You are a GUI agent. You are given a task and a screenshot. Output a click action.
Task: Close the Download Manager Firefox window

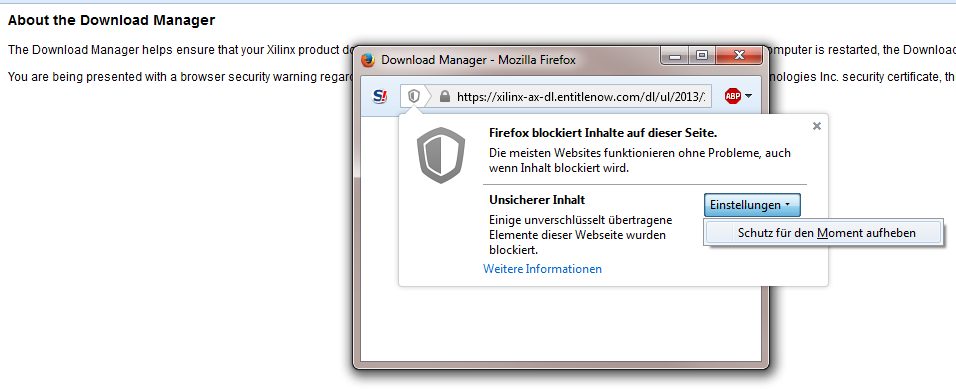coord(740,56)
